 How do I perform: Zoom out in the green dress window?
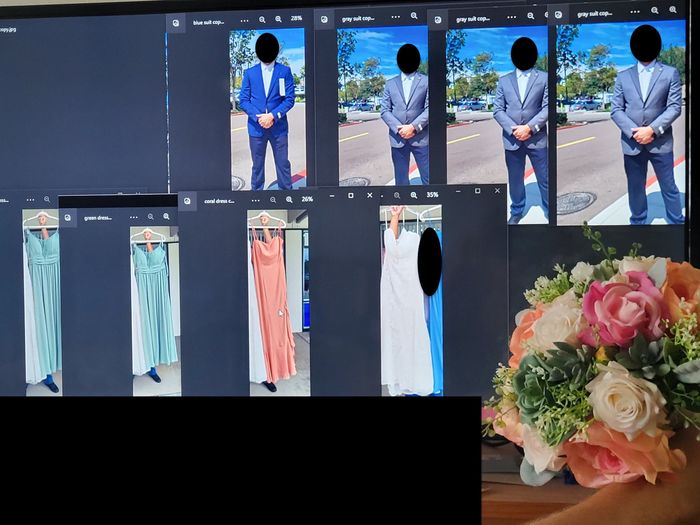[x=151, y=216]
